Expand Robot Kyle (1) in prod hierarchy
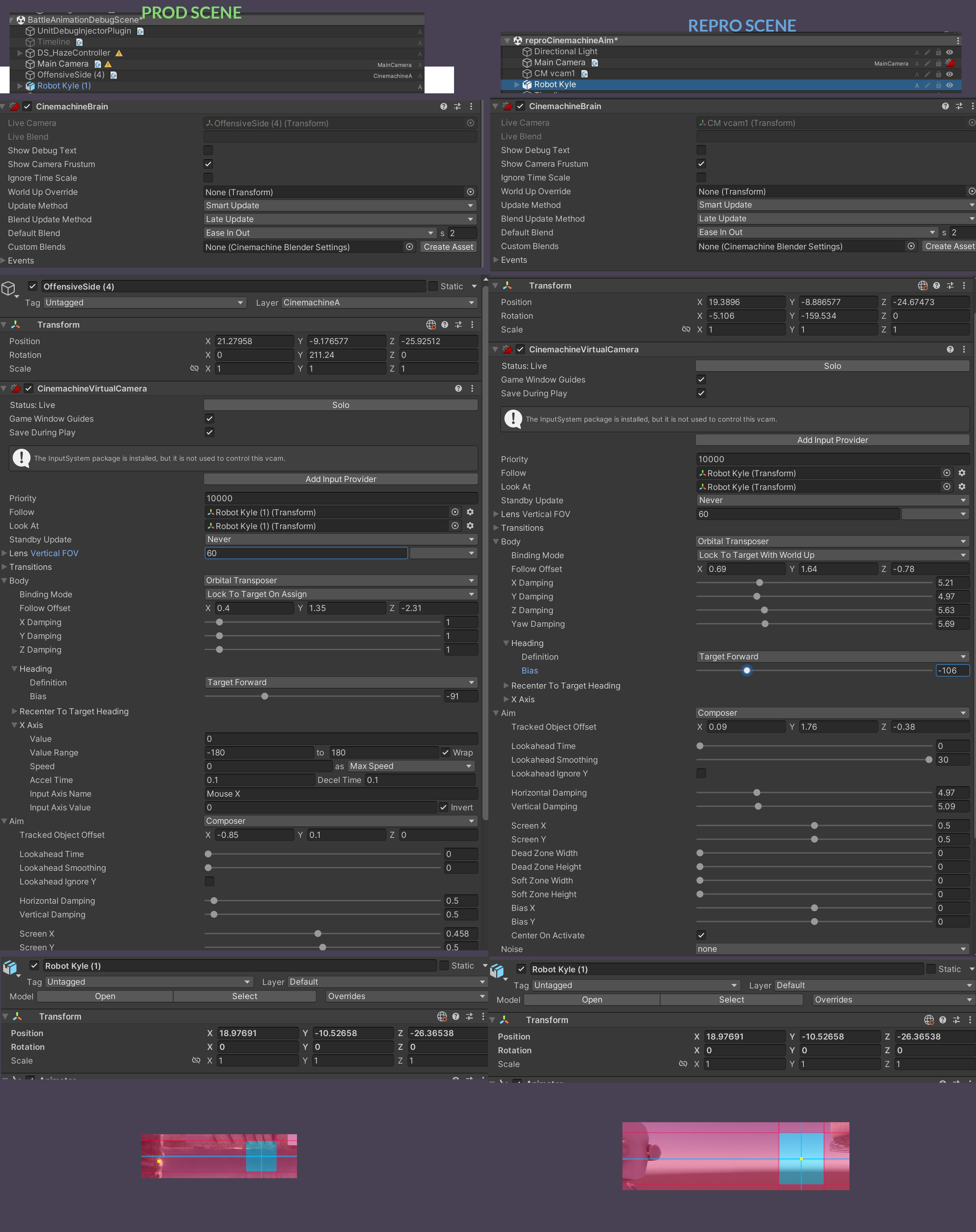 click(x=20, y=86)
